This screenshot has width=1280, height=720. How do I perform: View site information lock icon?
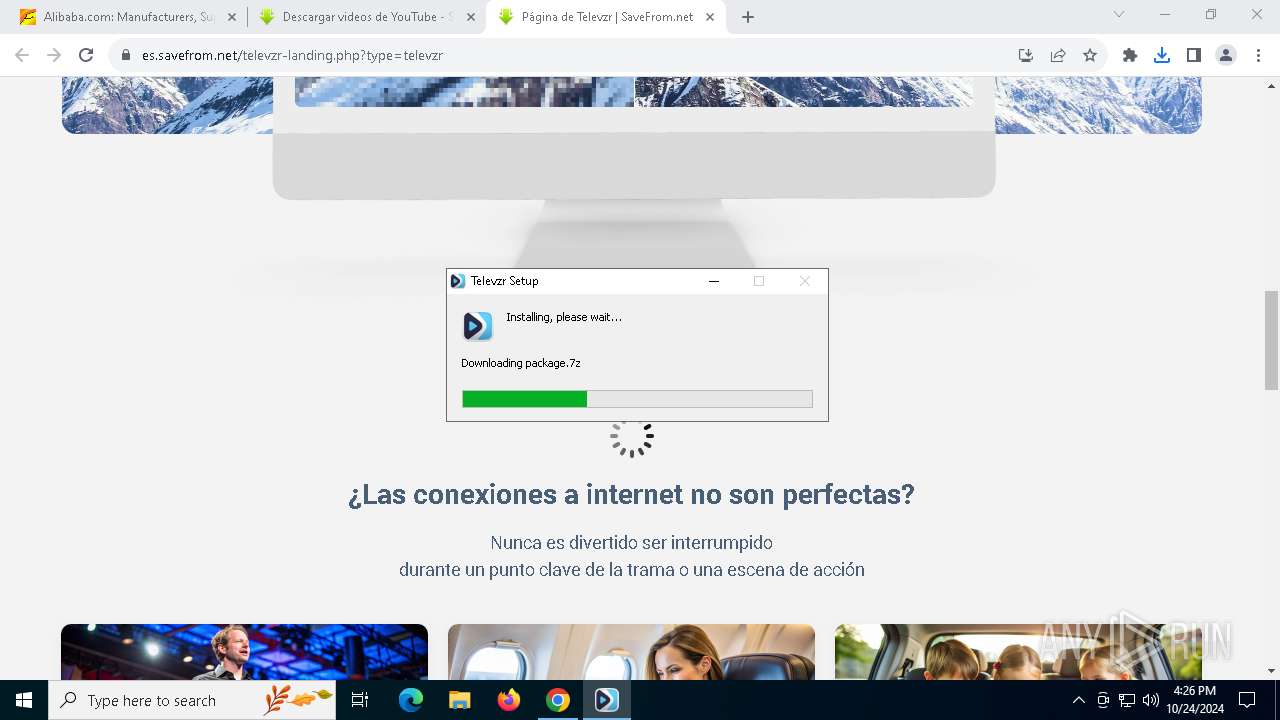[126, 55]
